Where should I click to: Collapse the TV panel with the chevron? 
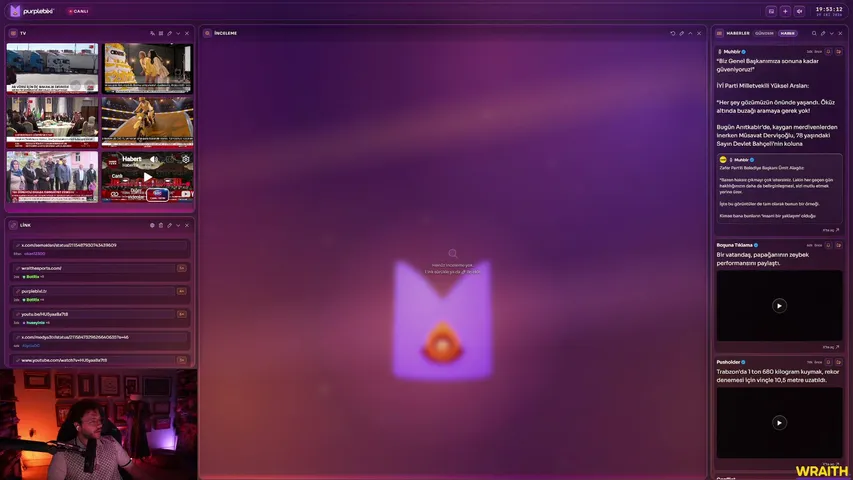178,33
